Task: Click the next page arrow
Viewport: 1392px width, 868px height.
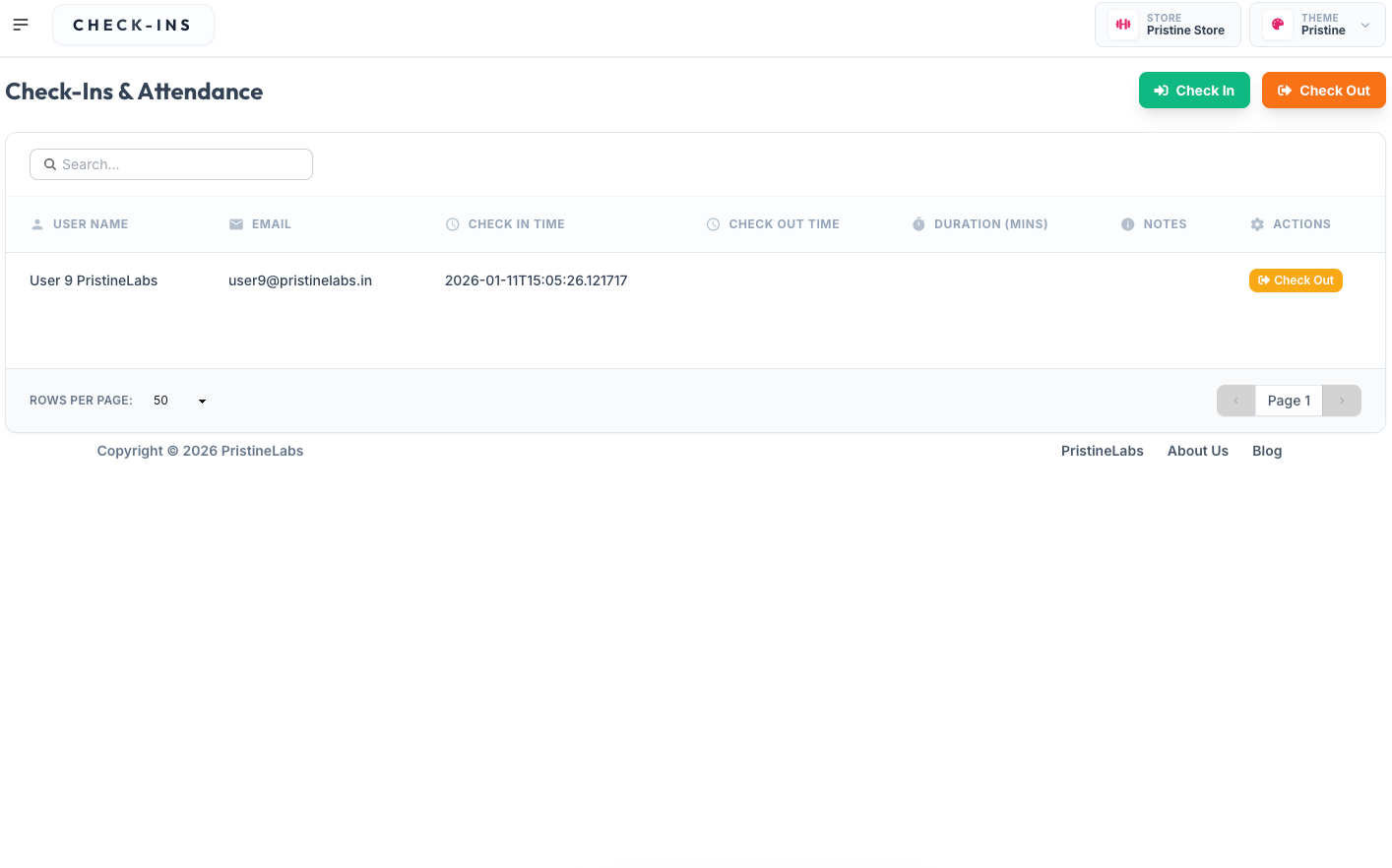Action: (1341, 401)
